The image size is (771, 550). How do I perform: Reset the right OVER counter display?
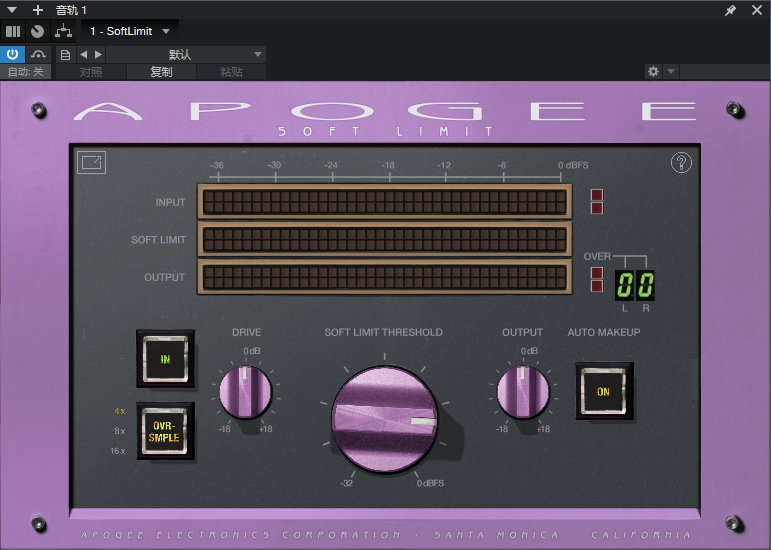646,285
